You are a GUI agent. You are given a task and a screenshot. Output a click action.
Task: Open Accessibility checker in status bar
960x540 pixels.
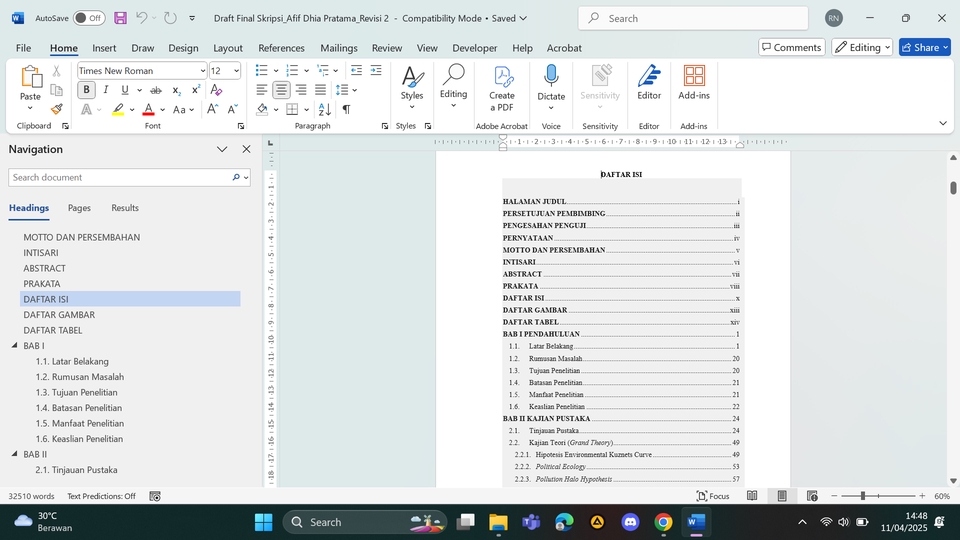[x=155, y=496]
